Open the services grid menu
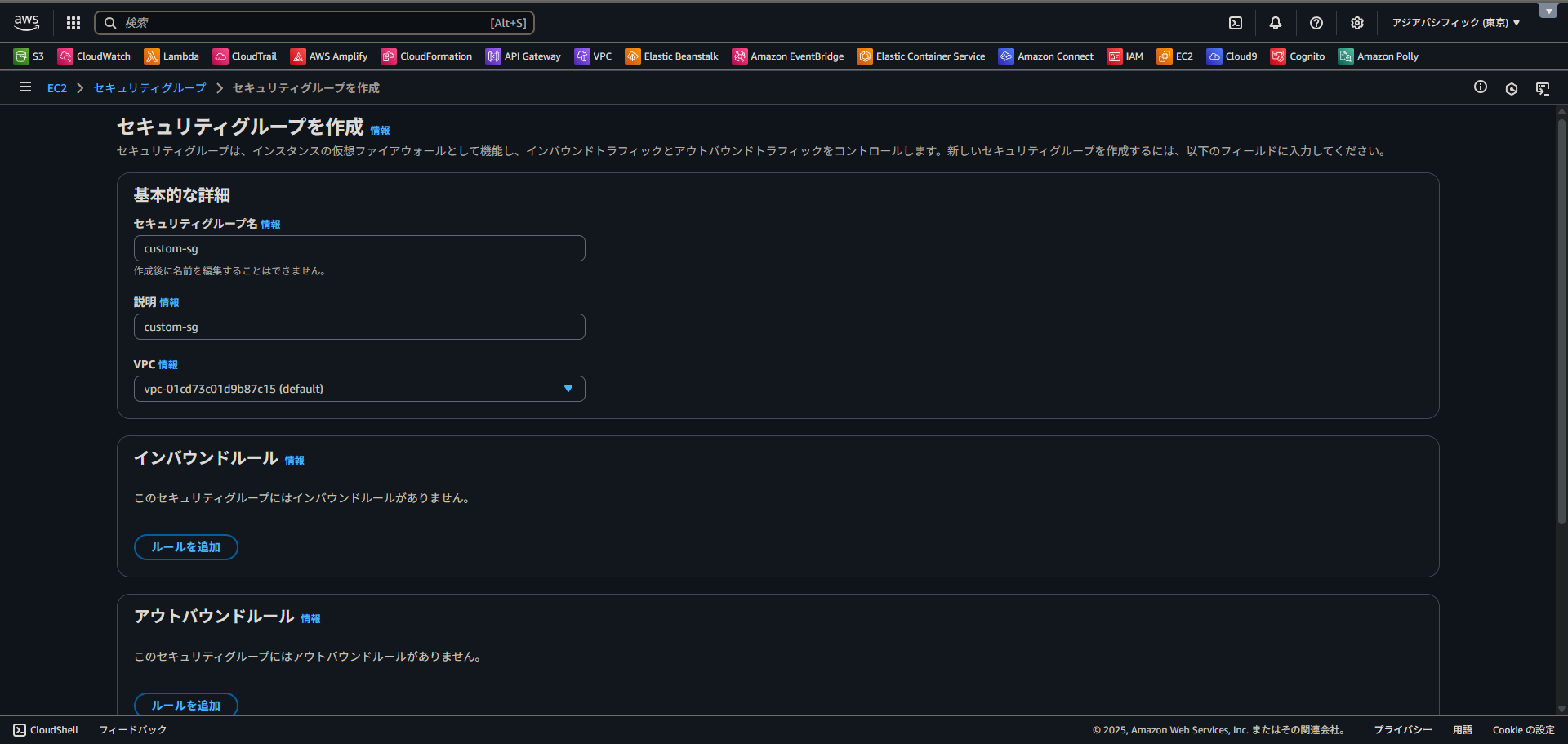The width and height of the screenshot is (1568, 744). pos(73,23)
